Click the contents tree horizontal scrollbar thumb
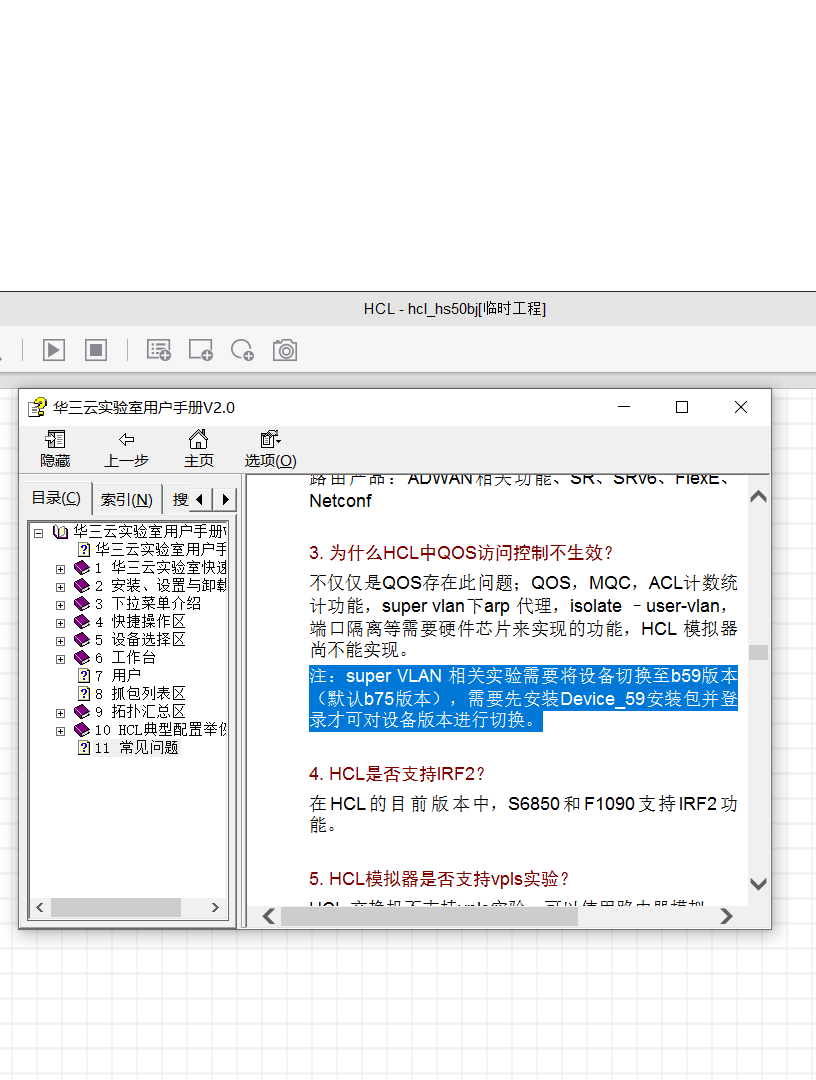 (x=116, y=908)
